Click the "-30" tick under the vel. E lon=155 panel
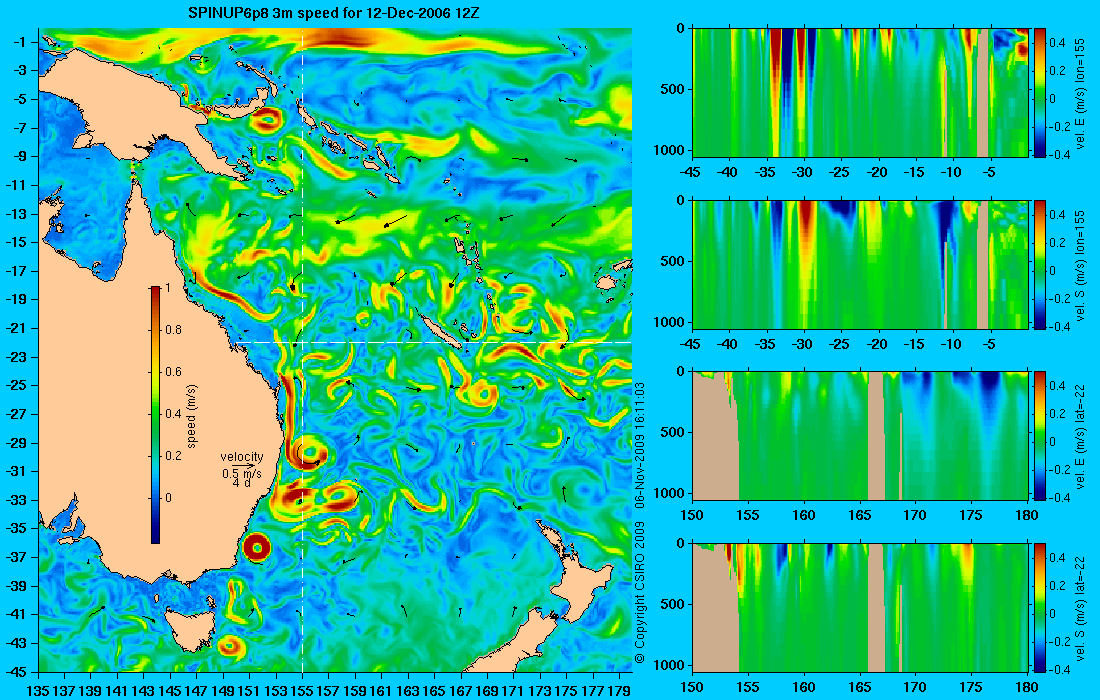1100x700 pixels. (803, 173)
